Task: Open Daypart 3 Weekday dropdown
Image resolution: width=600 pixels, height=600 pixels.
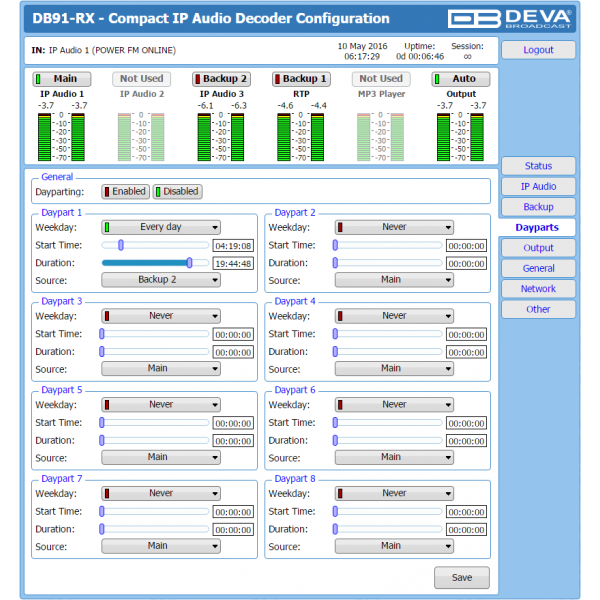Action: (161, 316)
